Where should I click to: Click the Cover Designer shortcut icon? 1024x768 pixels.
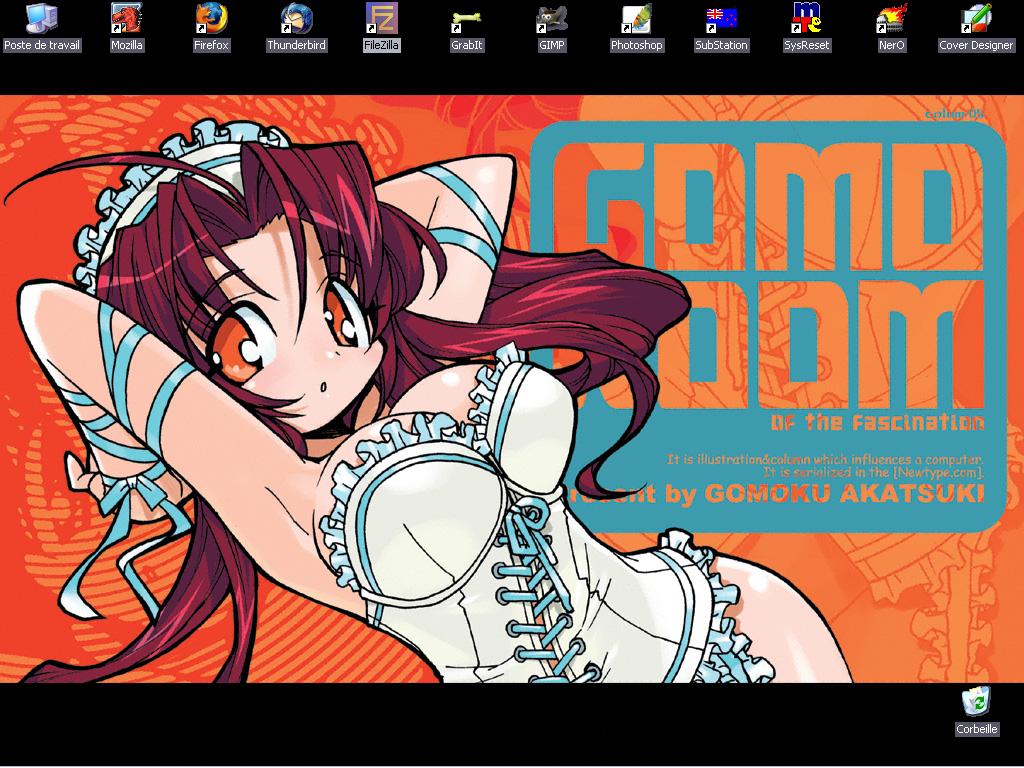pos(976,18)
